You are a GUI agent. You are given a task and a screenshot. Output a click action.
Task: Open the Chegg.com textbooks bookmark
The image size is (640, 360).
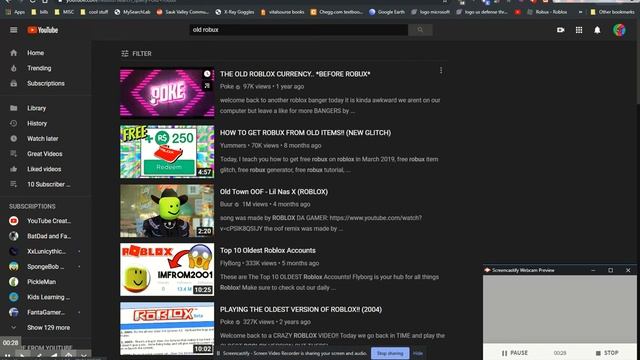pos(337,12)
